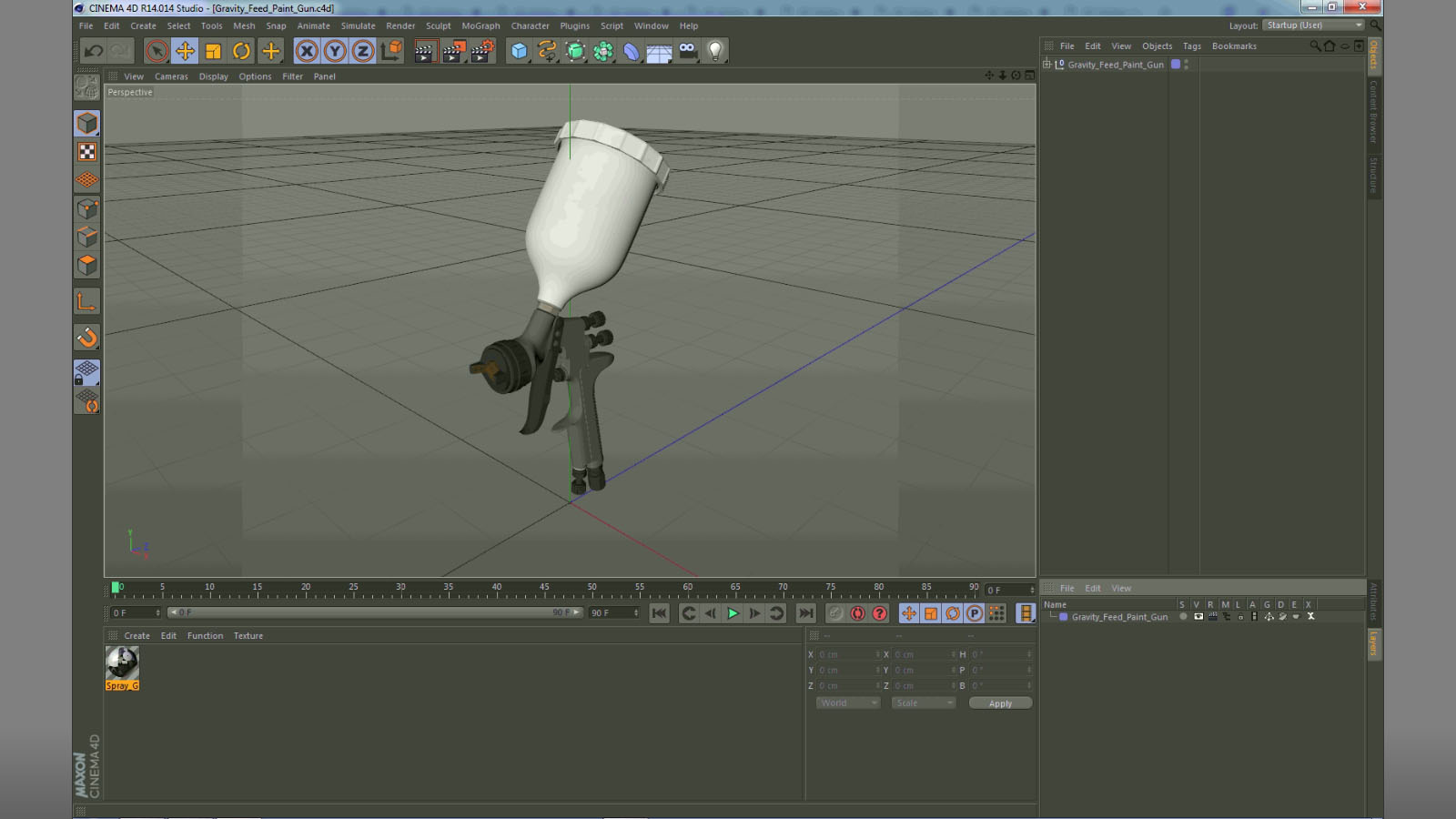
Task: Toggle layer Render clapperboard icon
Action: coord(1212,617)
